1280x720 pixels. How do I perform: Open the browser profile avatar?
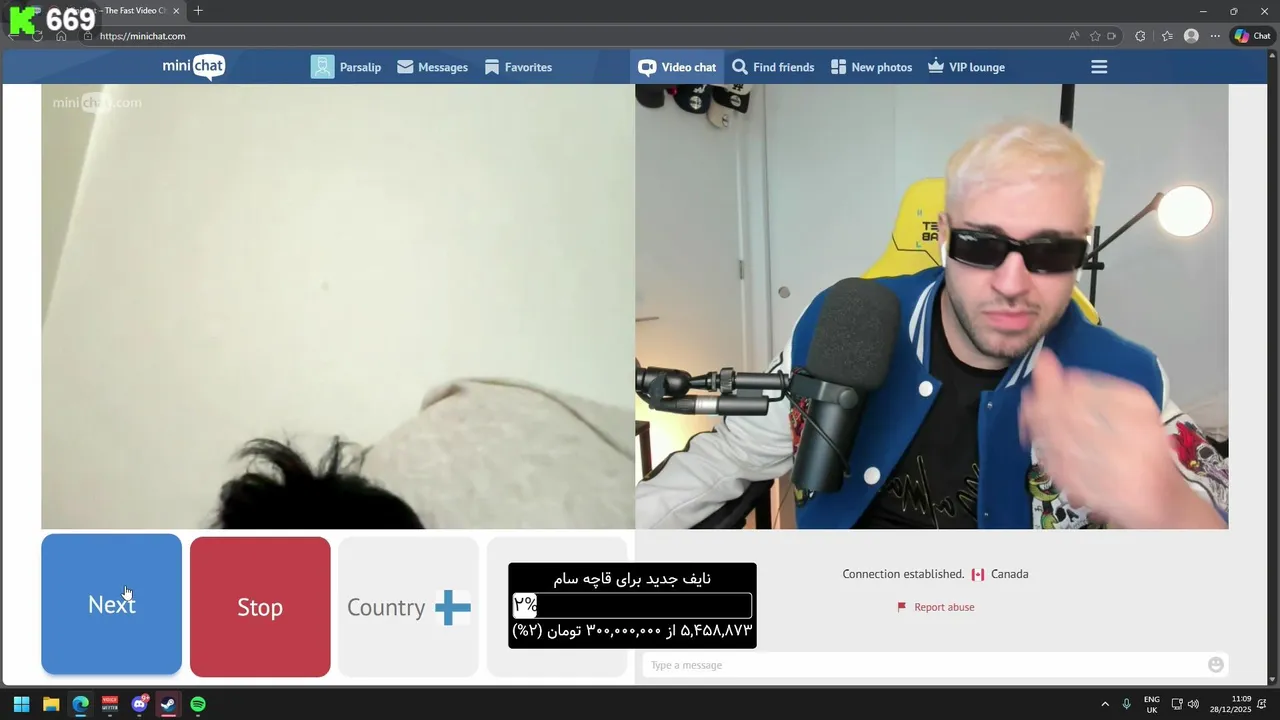(1191, 36)
